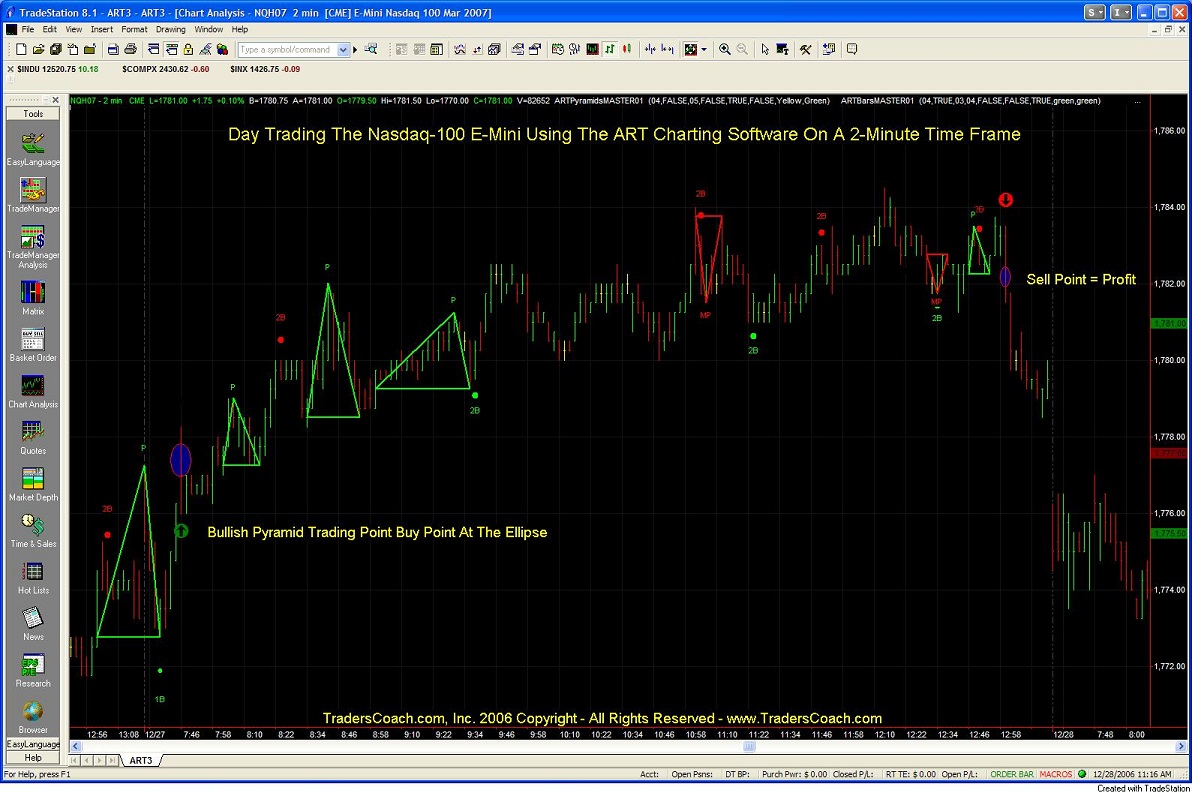
Task: Click the green connection status light
Action: 1082,774
